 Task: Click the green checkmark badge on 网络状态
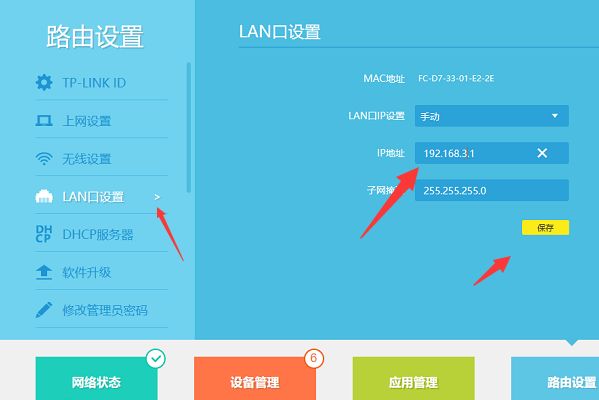pos(156,358)
